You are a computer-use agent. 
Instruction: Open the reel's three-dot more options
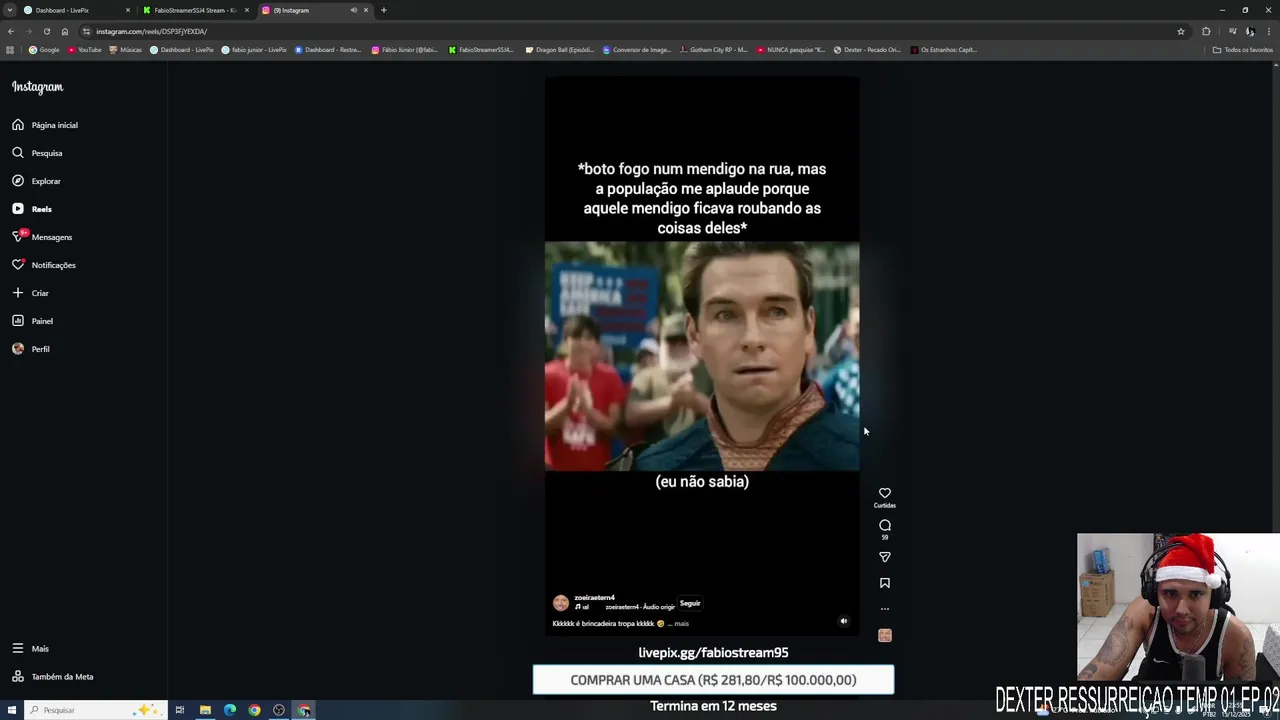coord(885,609)
